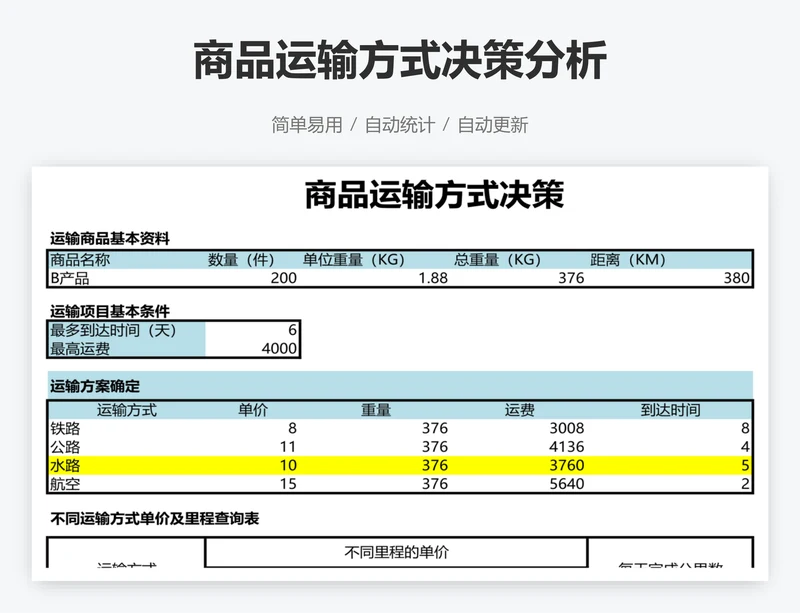Click the quantity value 200
Viewport: 800px width, 613px height.
tap(284, 278)
